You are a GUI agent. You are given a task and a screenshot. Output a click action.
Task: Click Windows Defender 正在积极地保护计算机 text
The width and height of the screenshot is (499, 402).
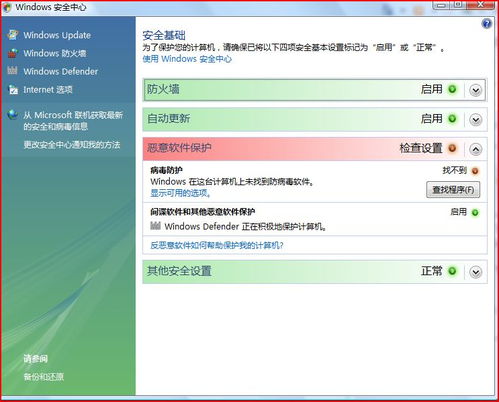[x=245, y=227]
